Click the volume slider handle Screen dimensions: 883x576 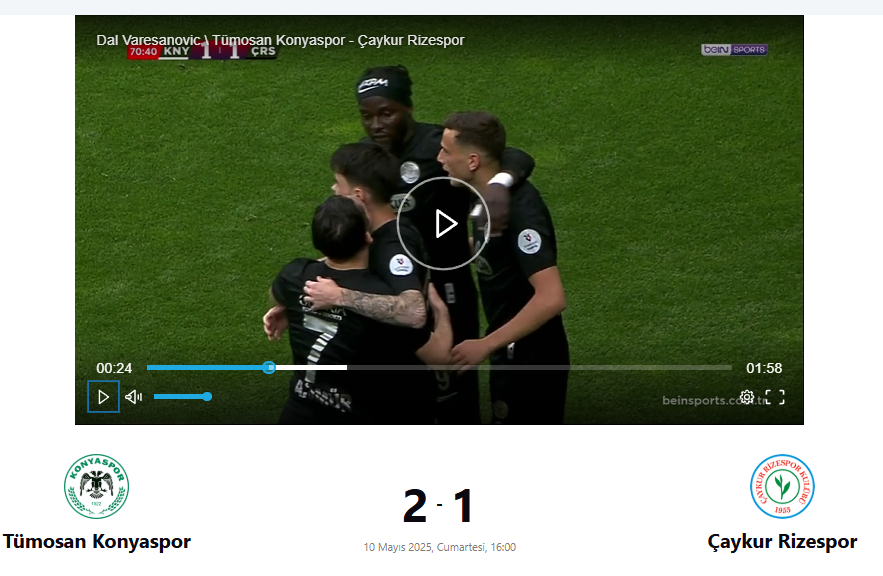click(x=207, y=396)
